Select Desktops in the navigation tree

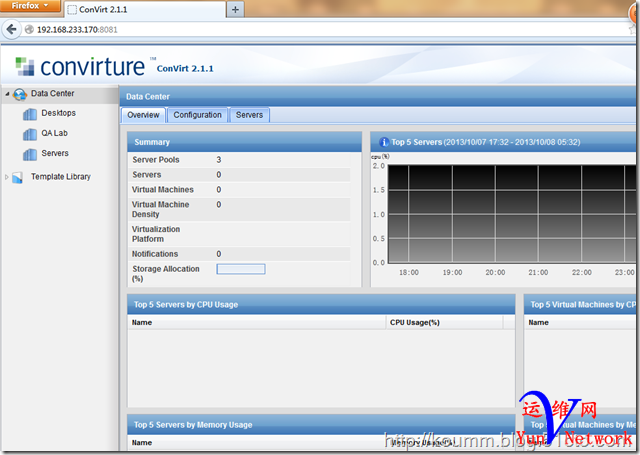[58, 113]
